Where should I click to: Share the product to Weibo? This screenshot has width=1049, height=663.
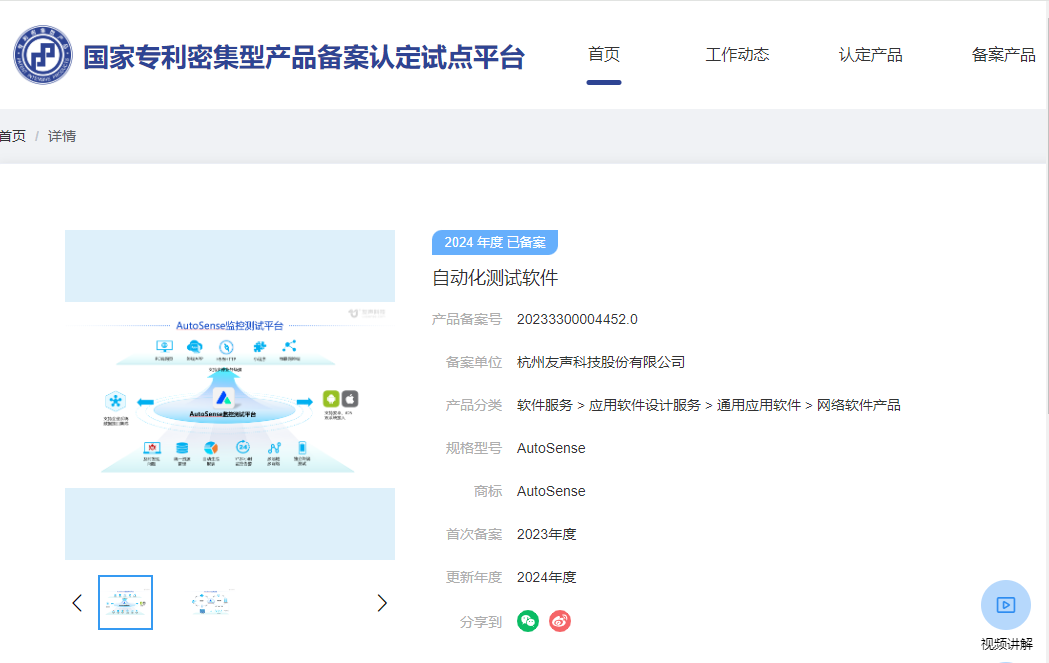[x=560, y=621]
